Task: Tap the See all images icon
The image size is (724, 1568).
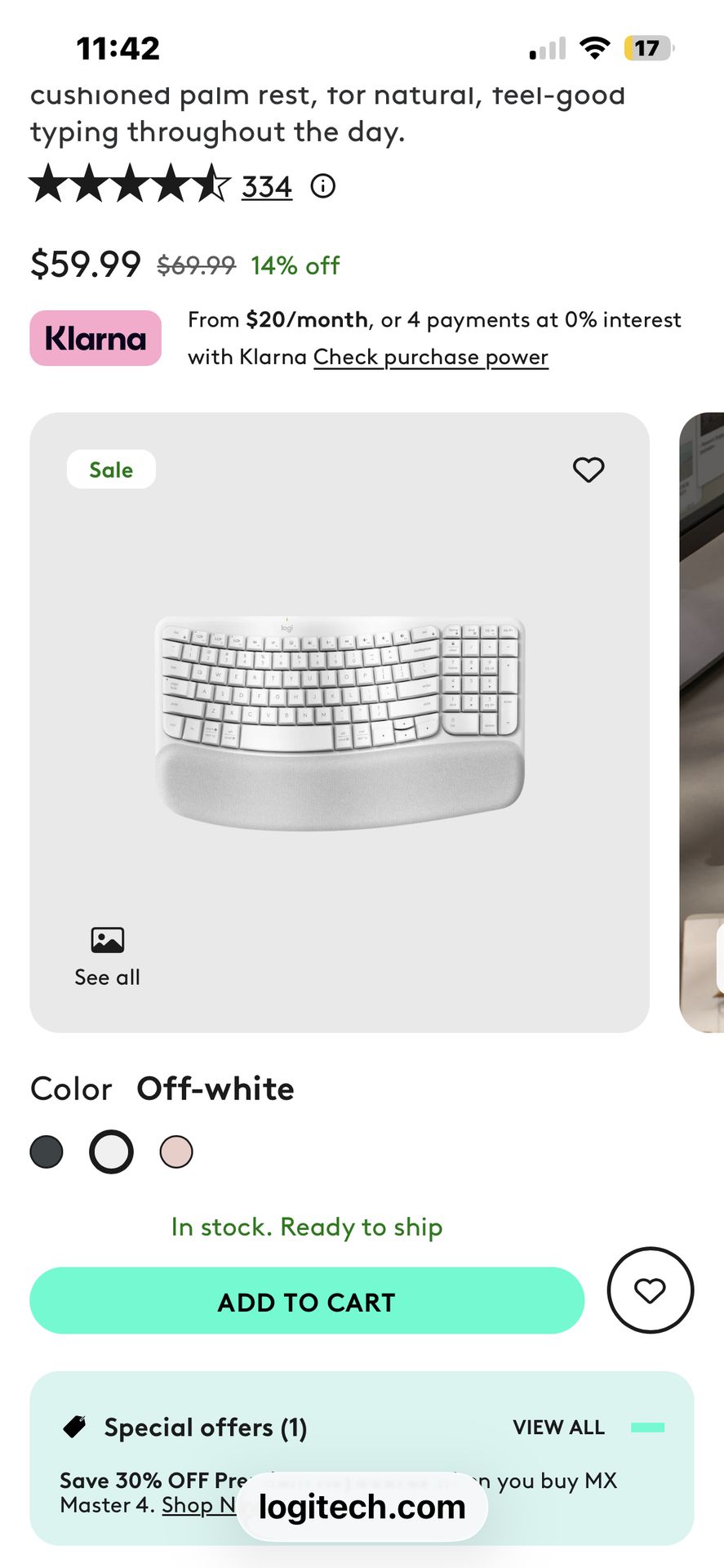Action: (x=108, y=940)
